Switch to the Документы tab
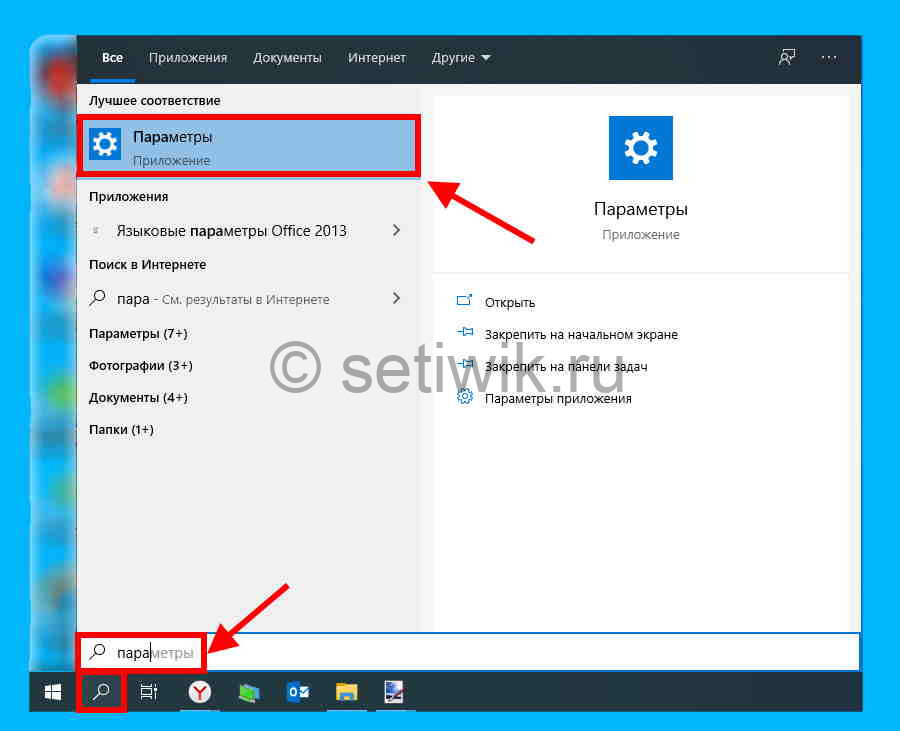The width and height of the screenshot is (900, 731). (x=287, y=57)
